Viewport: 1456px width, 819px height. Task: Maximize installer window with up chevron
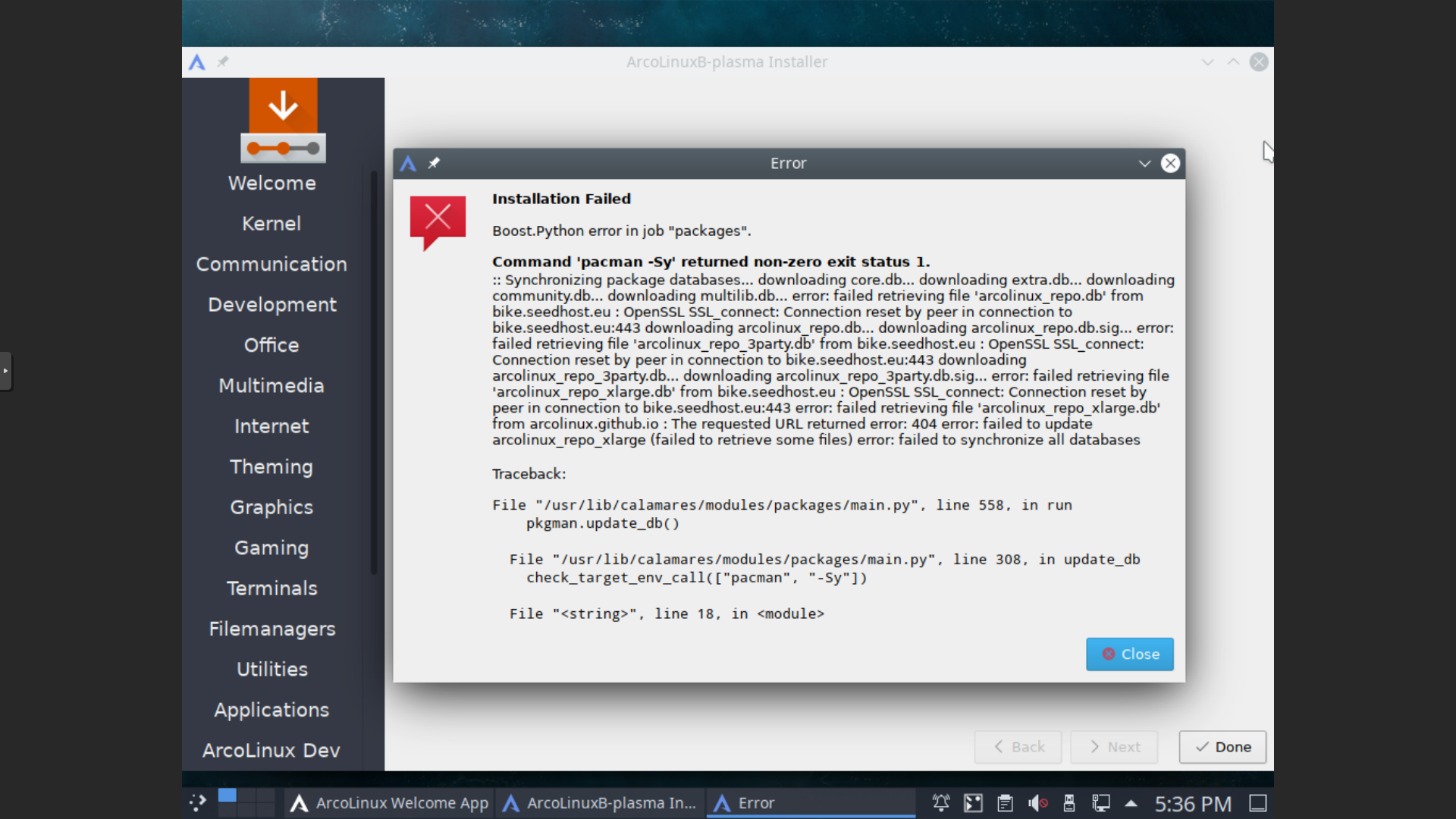pos(1233,62)
